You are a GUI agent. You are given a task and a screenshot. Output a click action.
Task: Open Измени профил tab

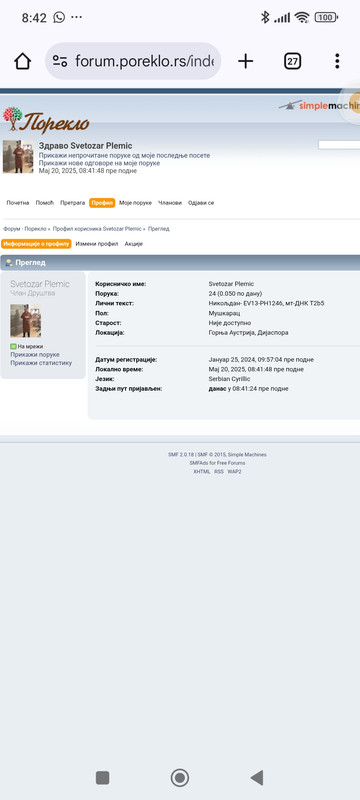pyautogui.click(x=97, y=244)
